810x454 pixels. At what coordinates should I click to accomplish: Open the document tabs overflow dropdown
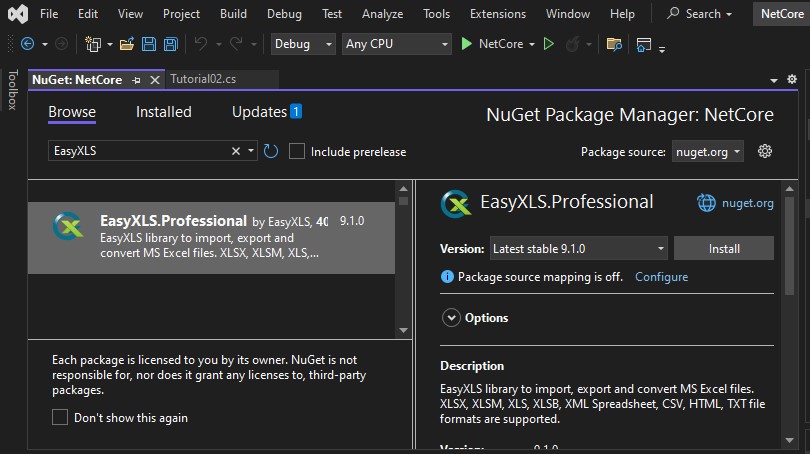[x=773, y=80]
